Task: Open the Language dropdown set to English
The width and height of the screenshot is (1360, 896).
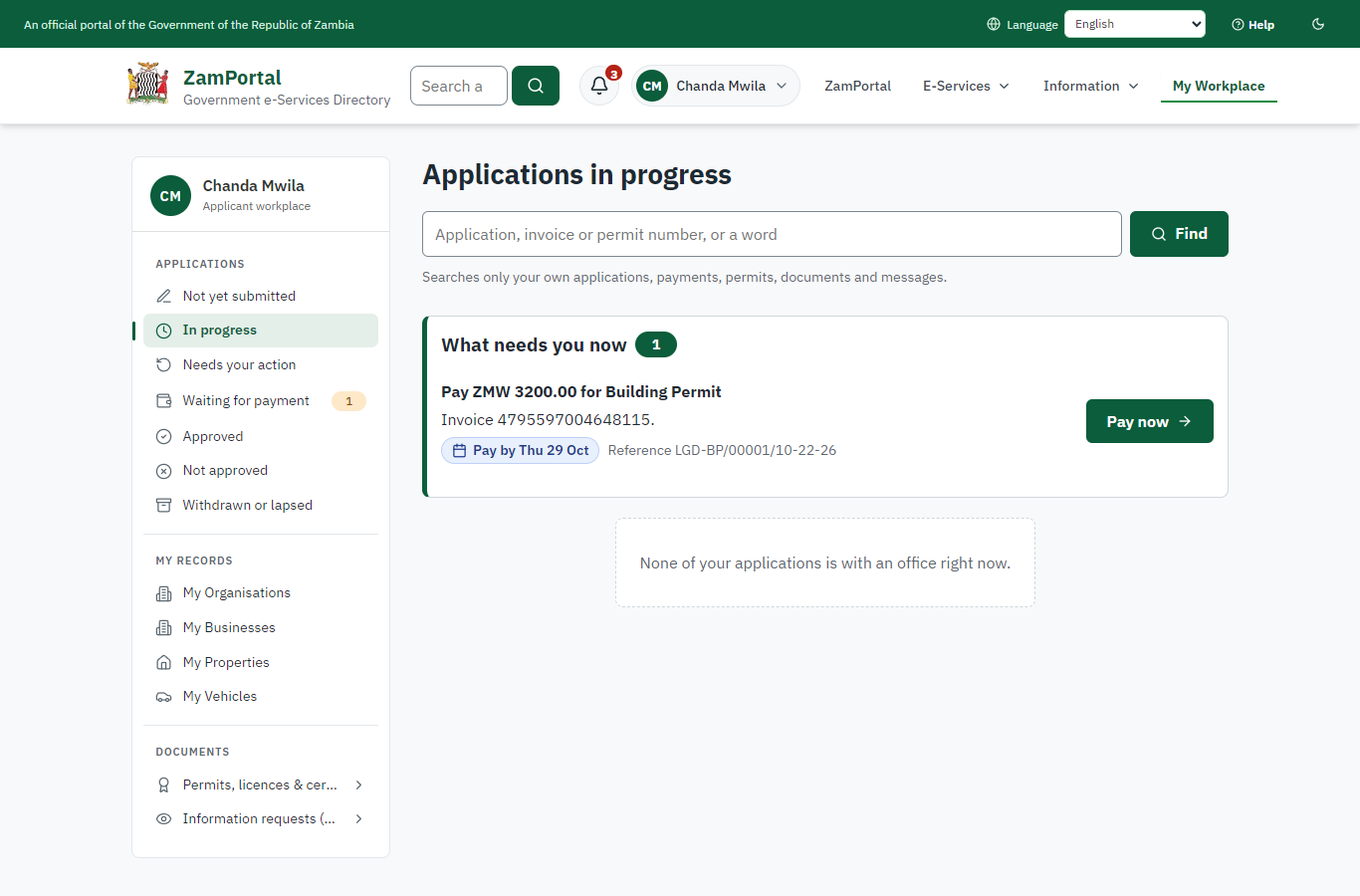Action: click(1135, 24)
